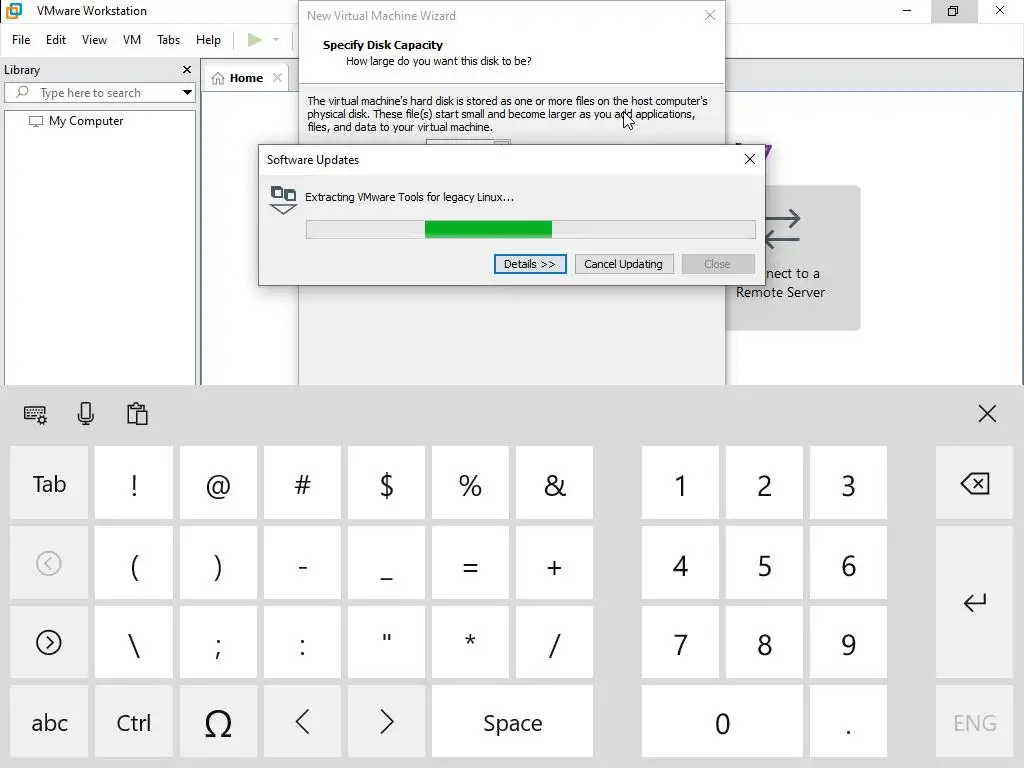Close the touch keyboard with X
Viewport: 1024px width, 768px height.
coord(987,413)
